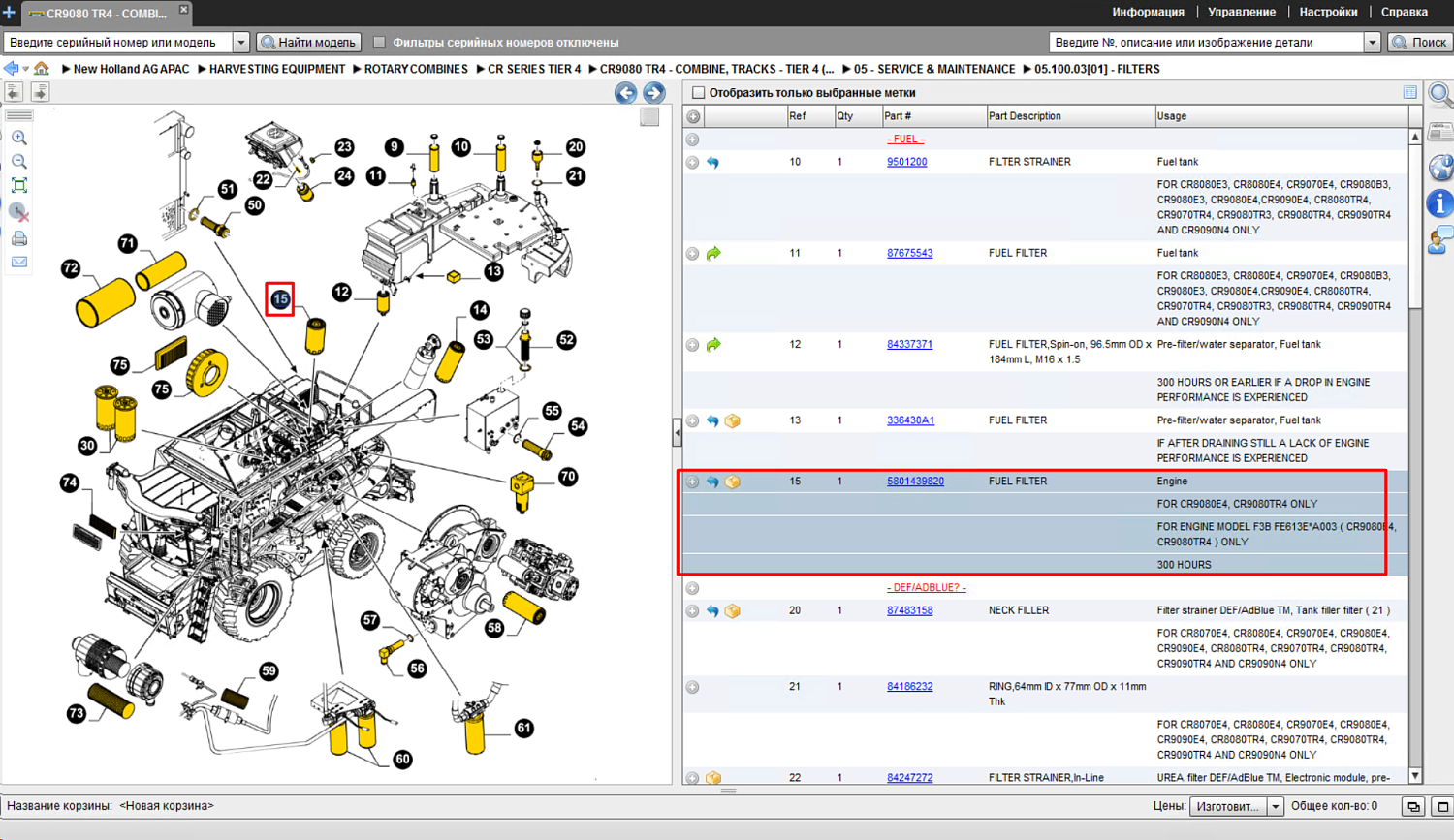
Task: Show previous diagram with blue left arrow
Action: 626,92
